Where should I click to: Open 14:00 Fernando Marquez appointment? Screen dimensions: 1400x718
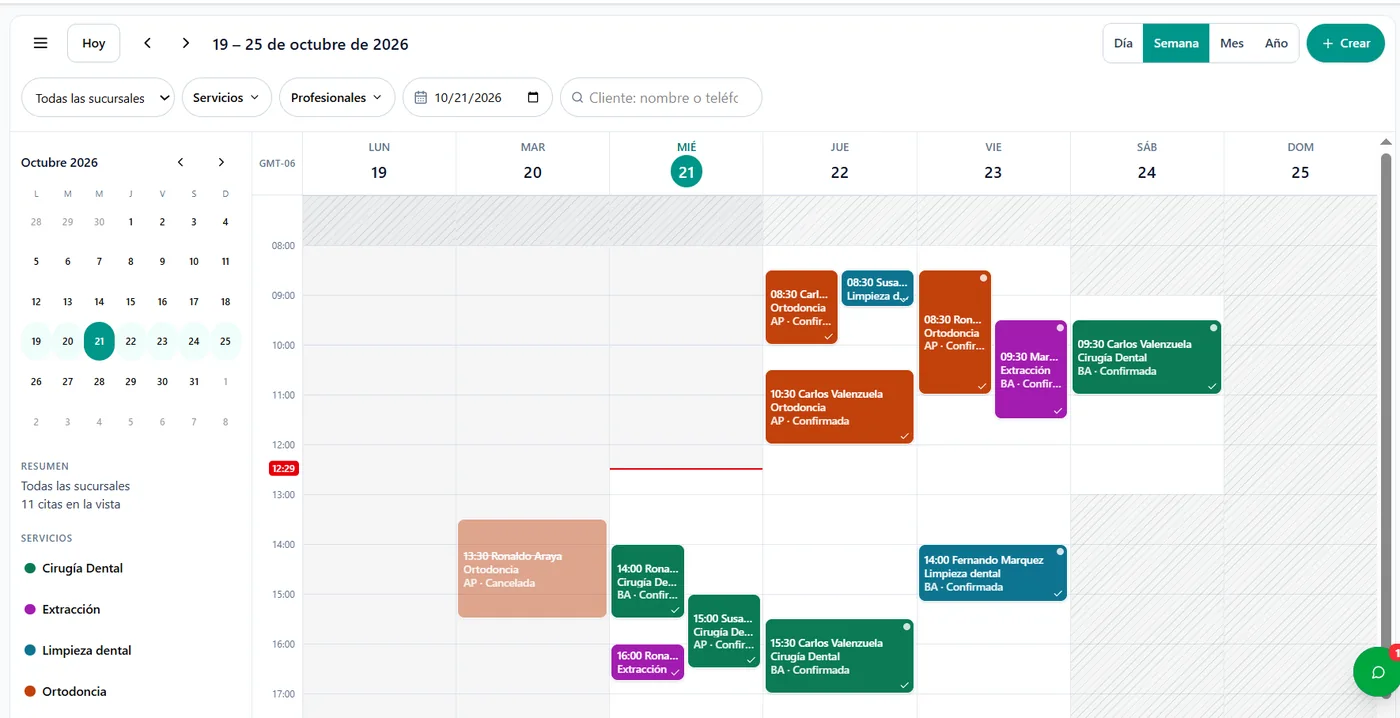pos(993,573)
